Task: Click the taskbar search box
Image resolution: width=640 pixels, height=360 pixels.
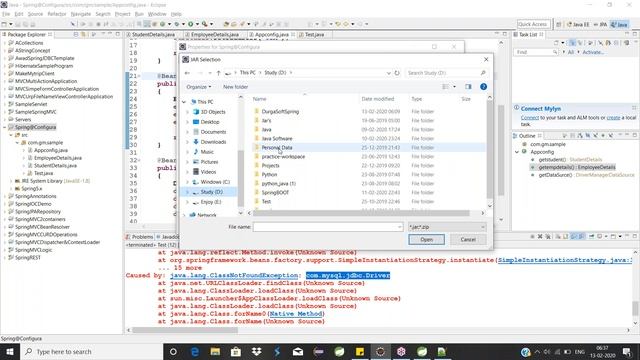Action: pyautogui.click(x=91, y=351)
